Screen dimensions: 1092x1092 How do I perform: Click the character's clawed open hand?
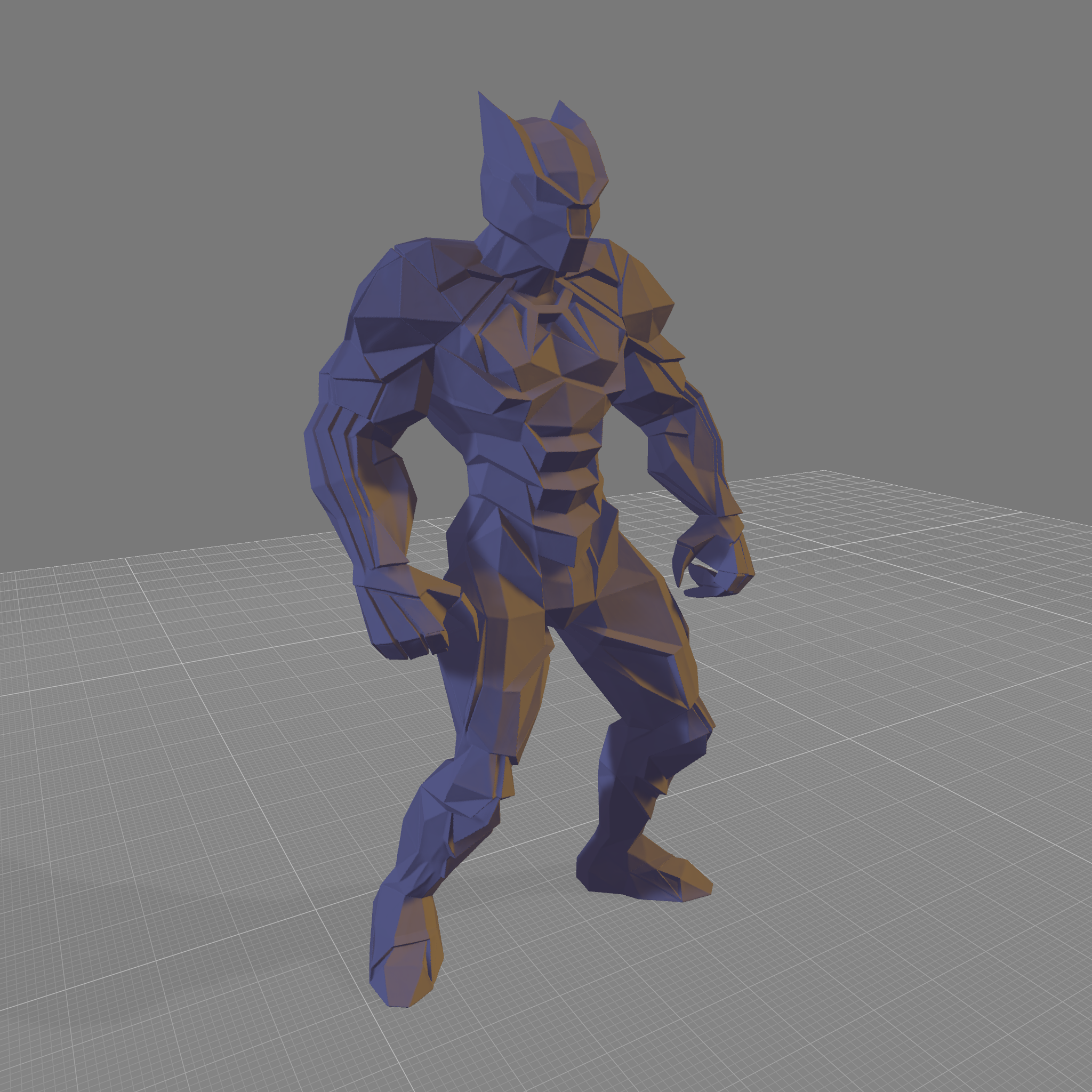coord(712,555)
